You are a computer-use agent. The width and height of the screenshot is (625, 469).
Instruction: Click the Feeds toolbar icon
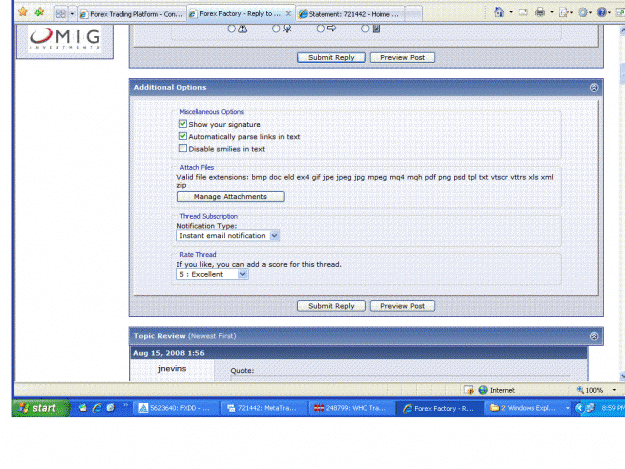coord(523,12)
